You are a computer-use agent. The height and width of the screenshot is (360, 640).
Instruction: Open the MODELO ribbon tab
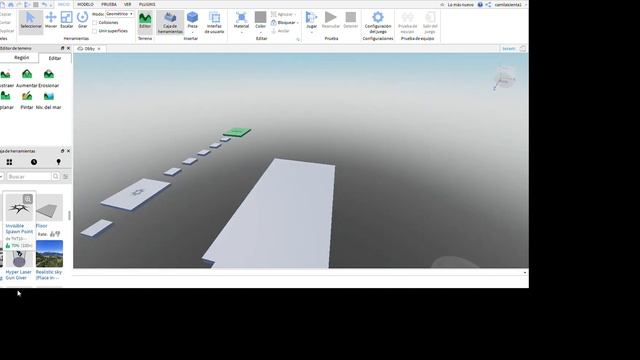pos(85,4)
